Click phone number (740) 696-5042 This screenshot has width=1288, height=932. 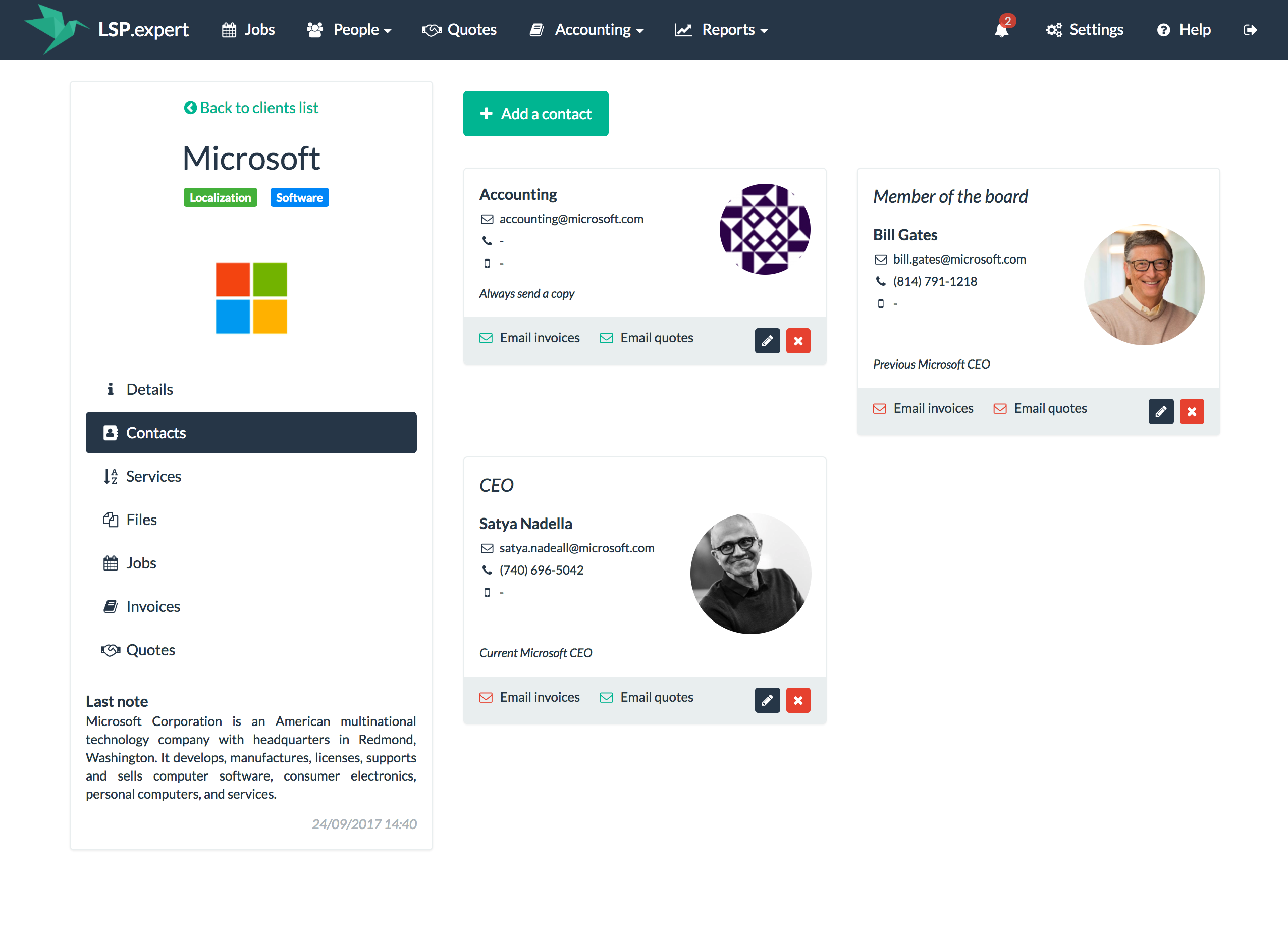542,569
